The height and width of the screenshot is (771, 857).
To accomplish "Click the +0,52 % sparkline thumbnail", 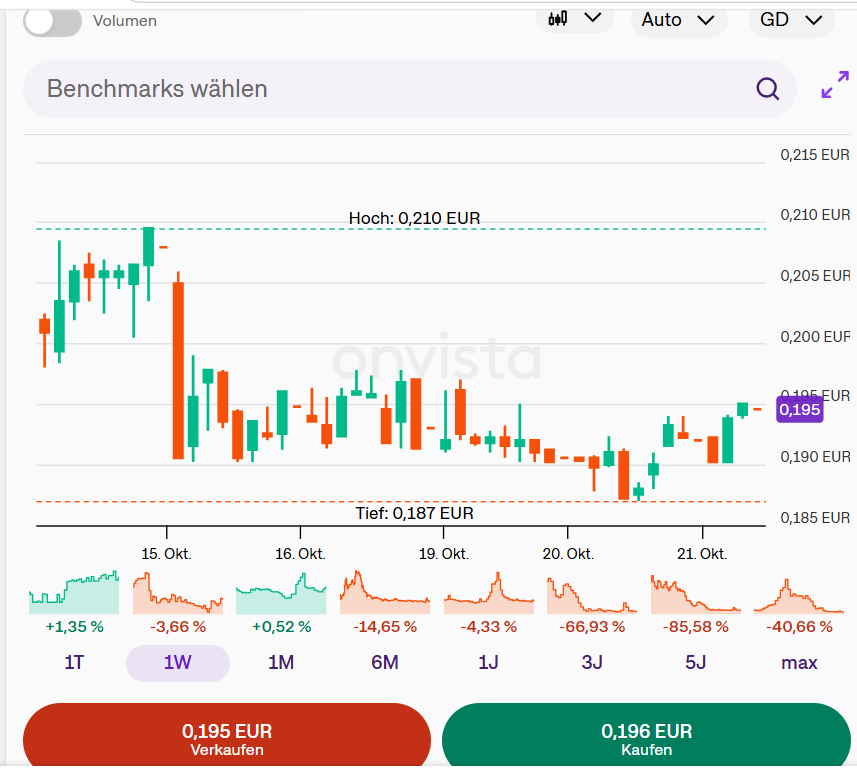I will coord(281,592).
